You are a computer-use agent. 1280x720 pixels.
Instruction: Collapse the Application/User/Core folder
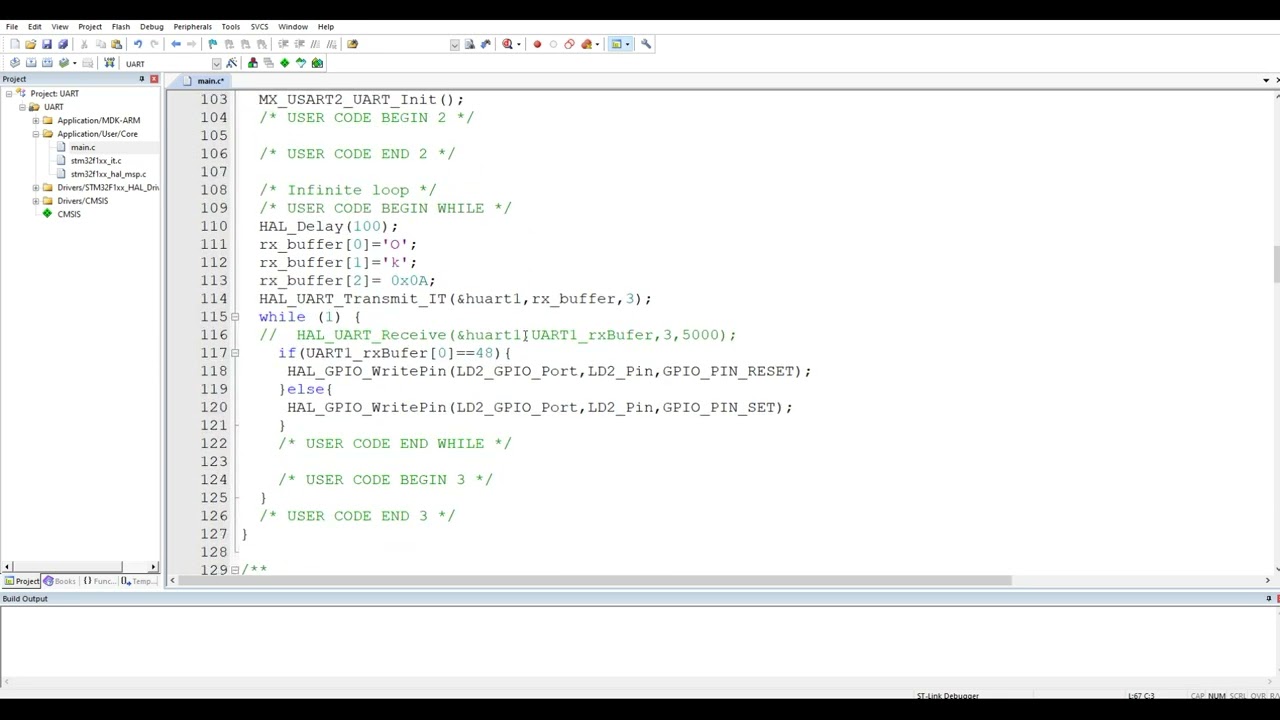35,134
